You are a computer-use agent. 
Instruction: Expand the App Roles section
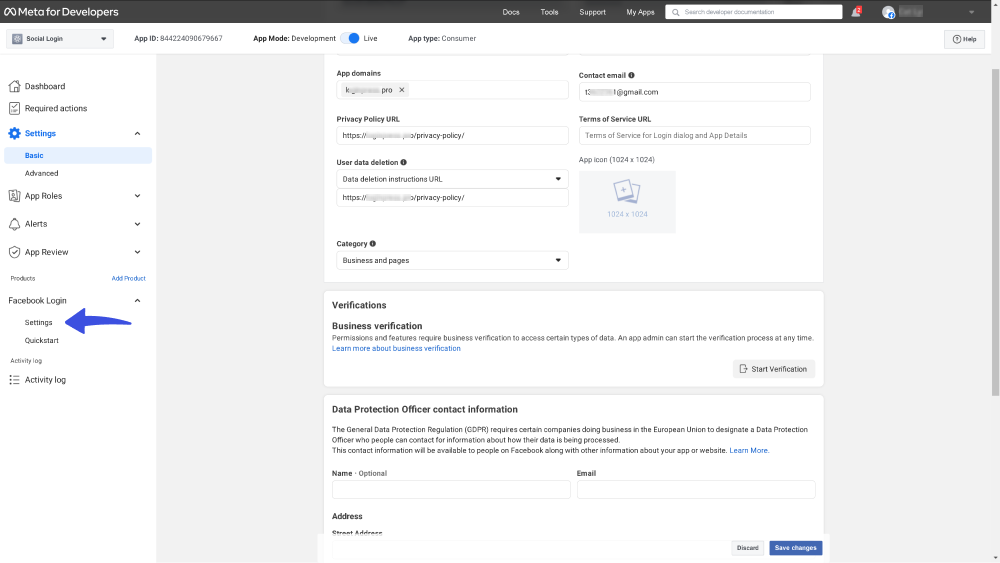tap(137, 196)
